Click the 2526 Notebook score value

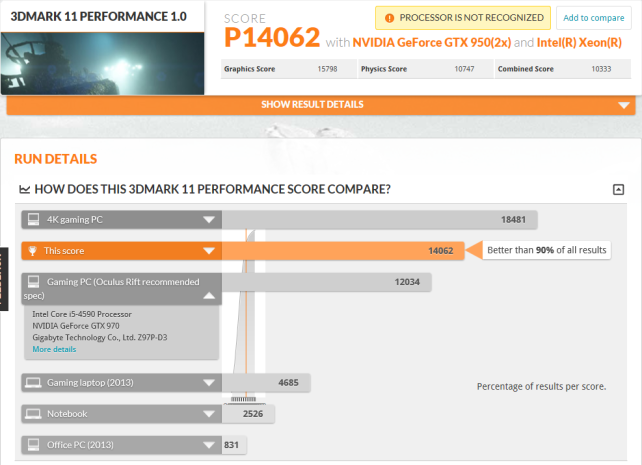click(253, 414)
